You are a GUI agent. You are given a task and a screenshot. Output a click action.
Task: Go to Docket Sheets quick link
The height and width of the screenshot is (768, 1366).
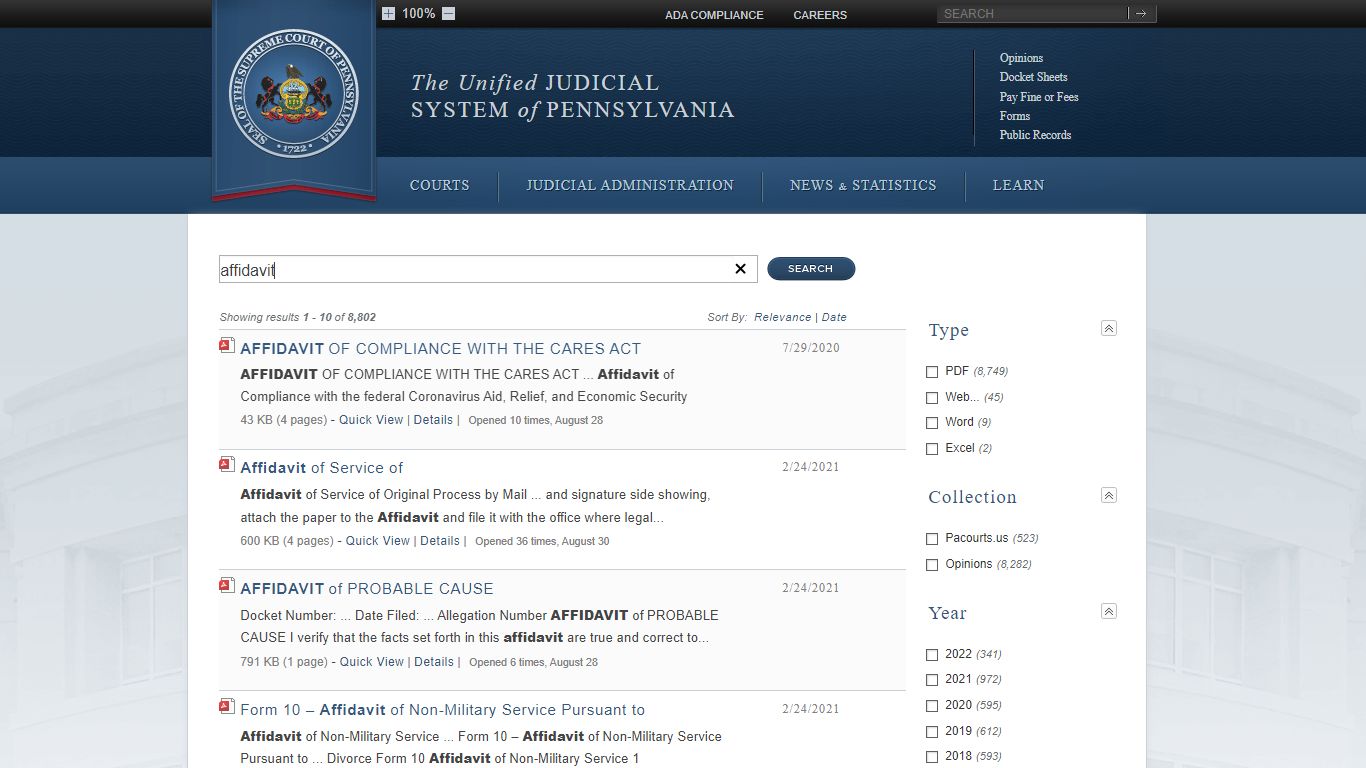tap(1033, 77)
